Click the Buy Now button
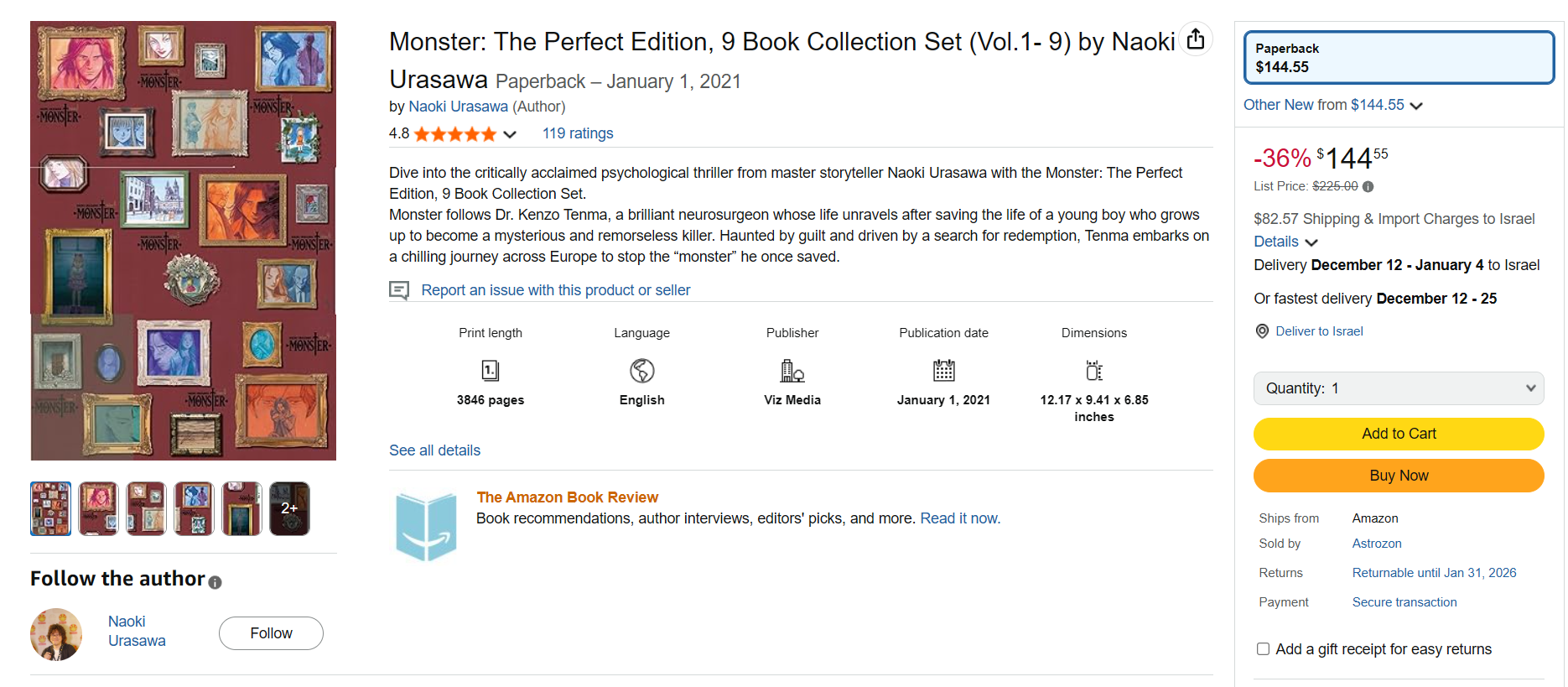This screenshot has height=687, width=1568. coord(1399,476)
